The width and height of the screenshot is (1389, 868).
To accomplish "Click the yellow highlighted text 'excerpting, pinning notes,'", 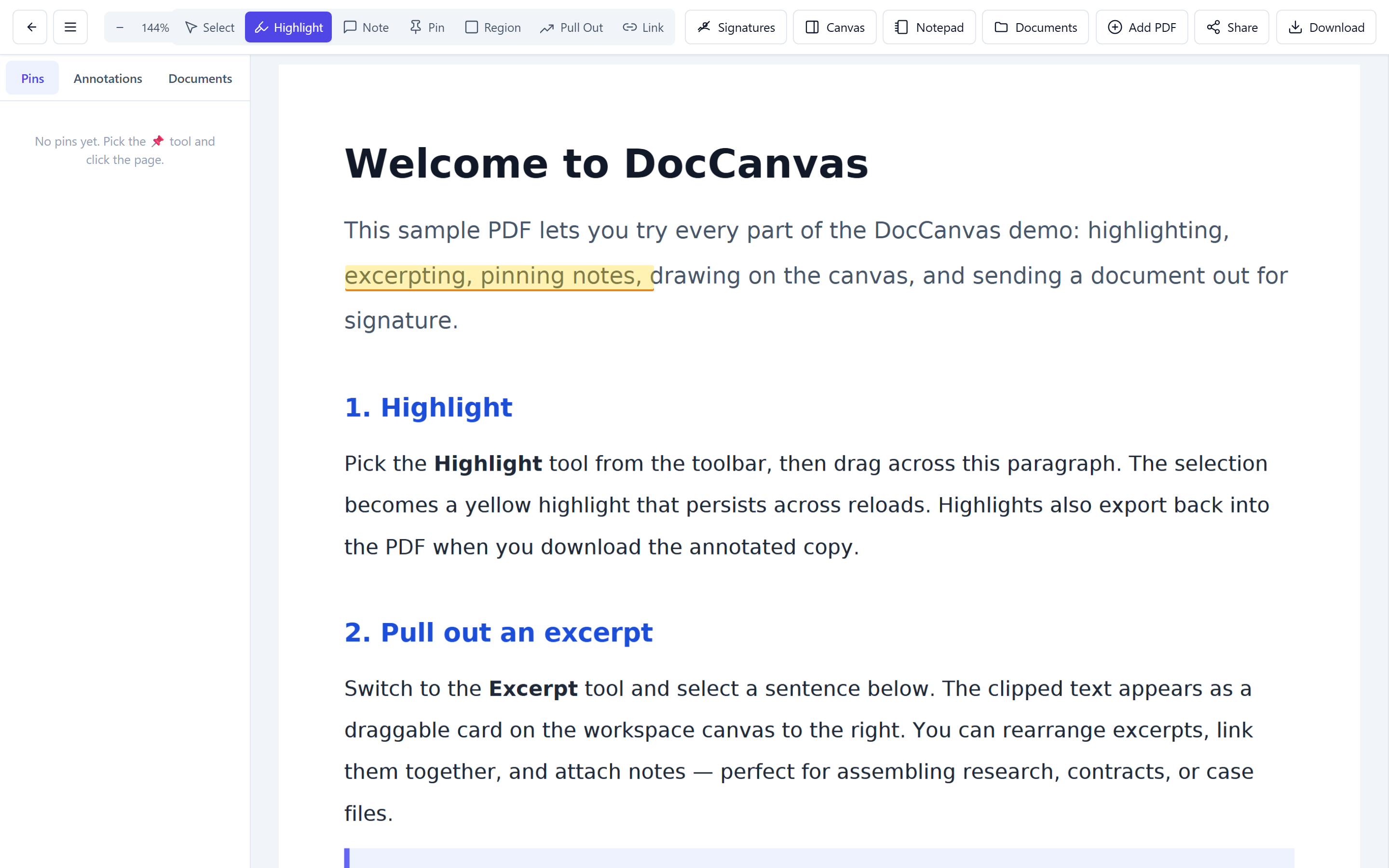I will 499,277.
